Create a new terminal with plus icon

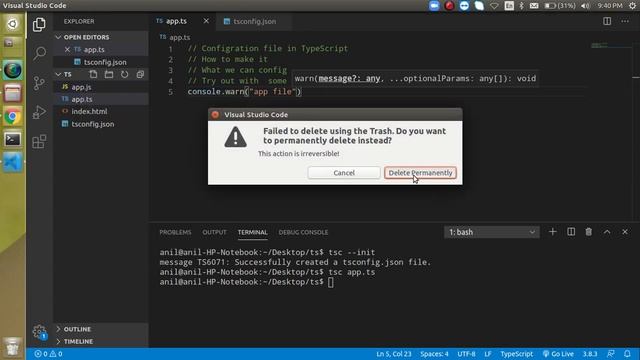click(x=552, y=232)
